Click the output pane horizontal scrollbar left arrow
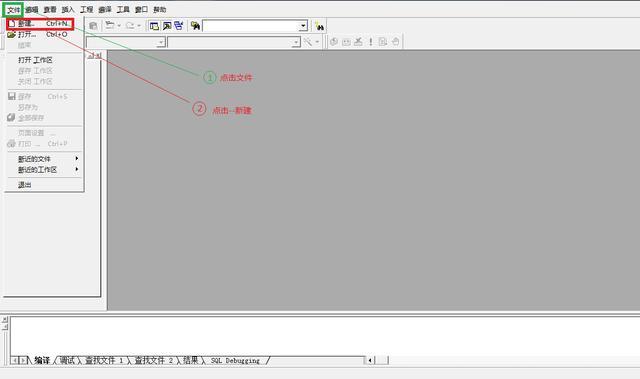The image size is (640, 379). 370,360
